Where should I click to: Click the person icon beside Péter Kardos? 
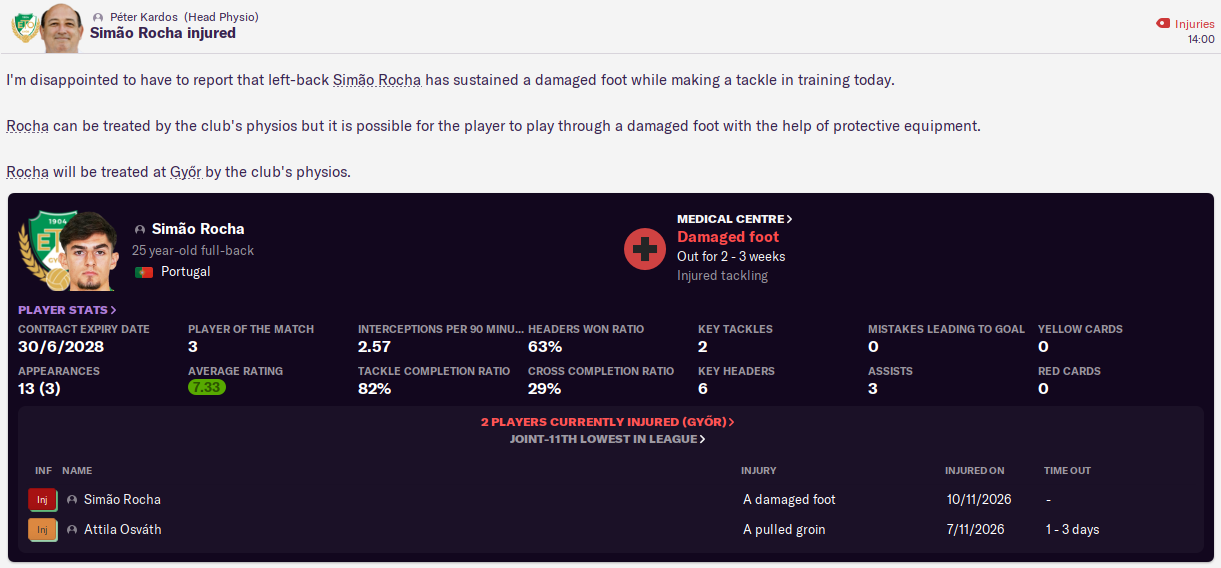point(97,17)
